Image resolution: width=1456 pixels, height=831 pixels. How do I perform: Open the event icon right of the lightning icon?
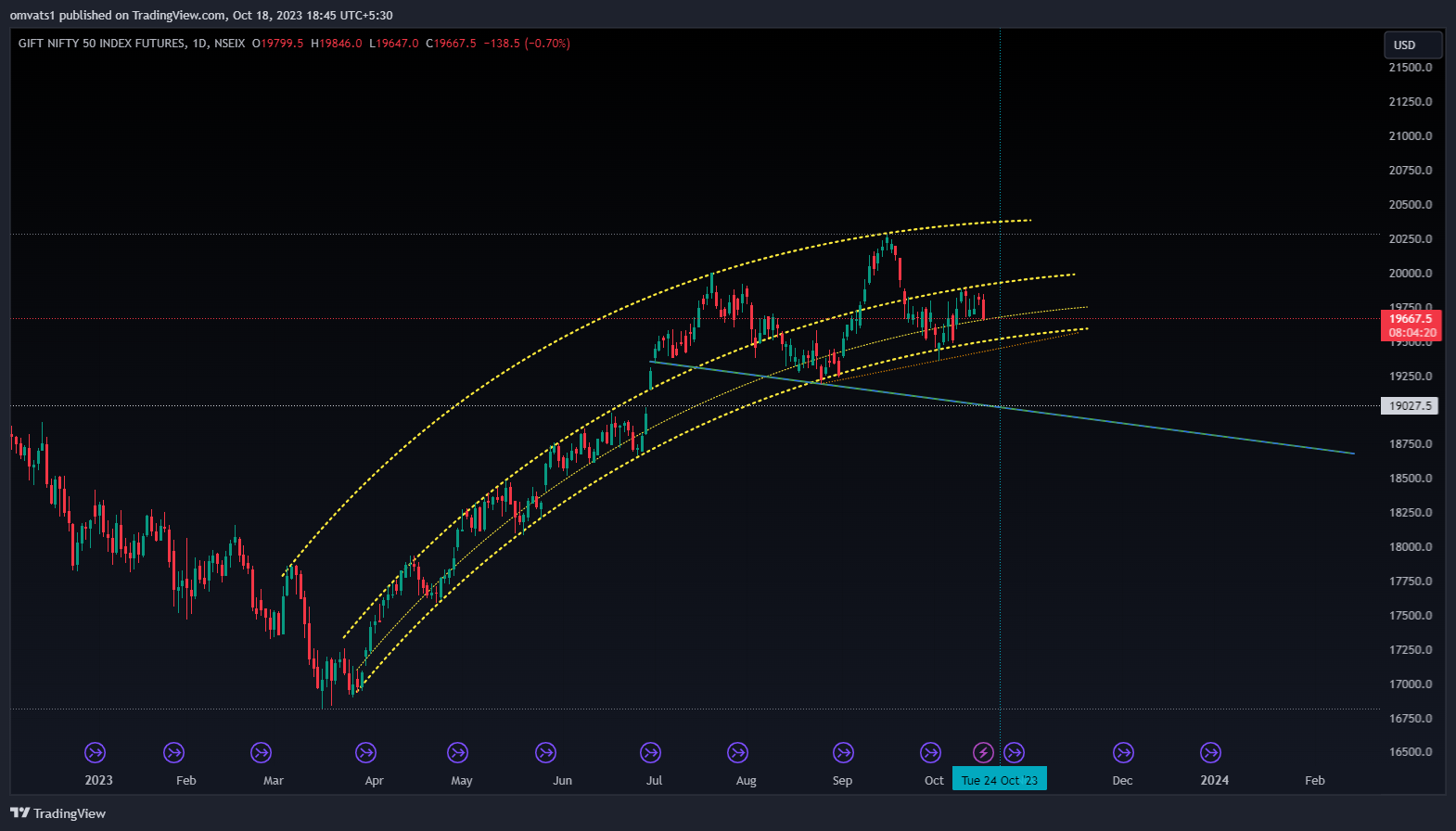click(1014, 752)
